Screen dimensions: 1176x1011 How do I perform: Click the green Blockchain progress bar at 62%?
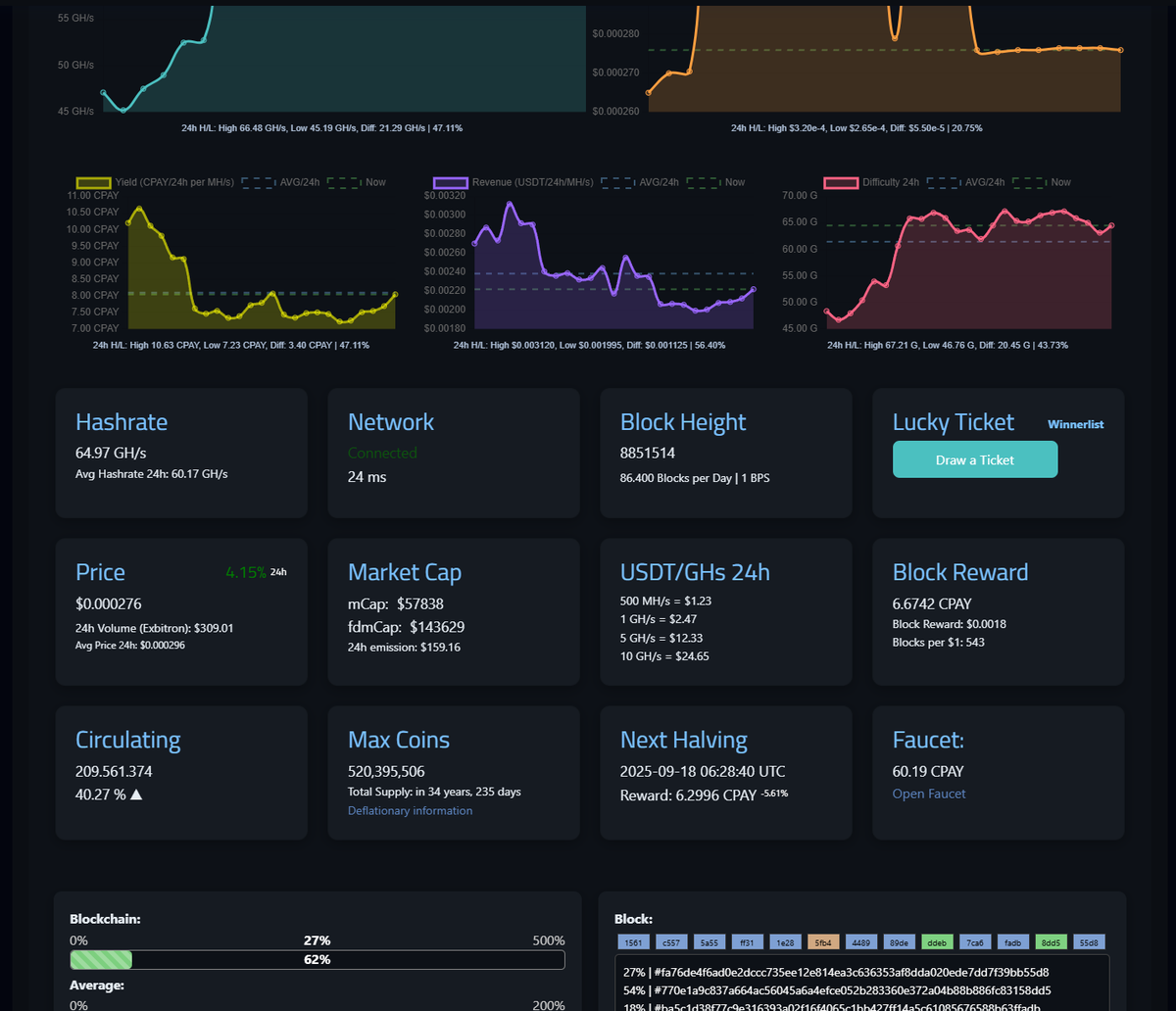[x=101, y=960]
